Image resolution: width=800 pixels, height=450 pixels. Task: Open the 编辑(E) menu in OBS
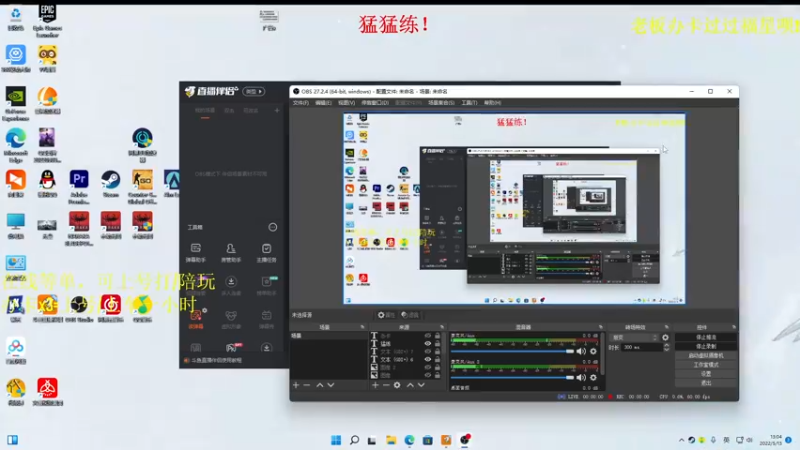[323, 103]
